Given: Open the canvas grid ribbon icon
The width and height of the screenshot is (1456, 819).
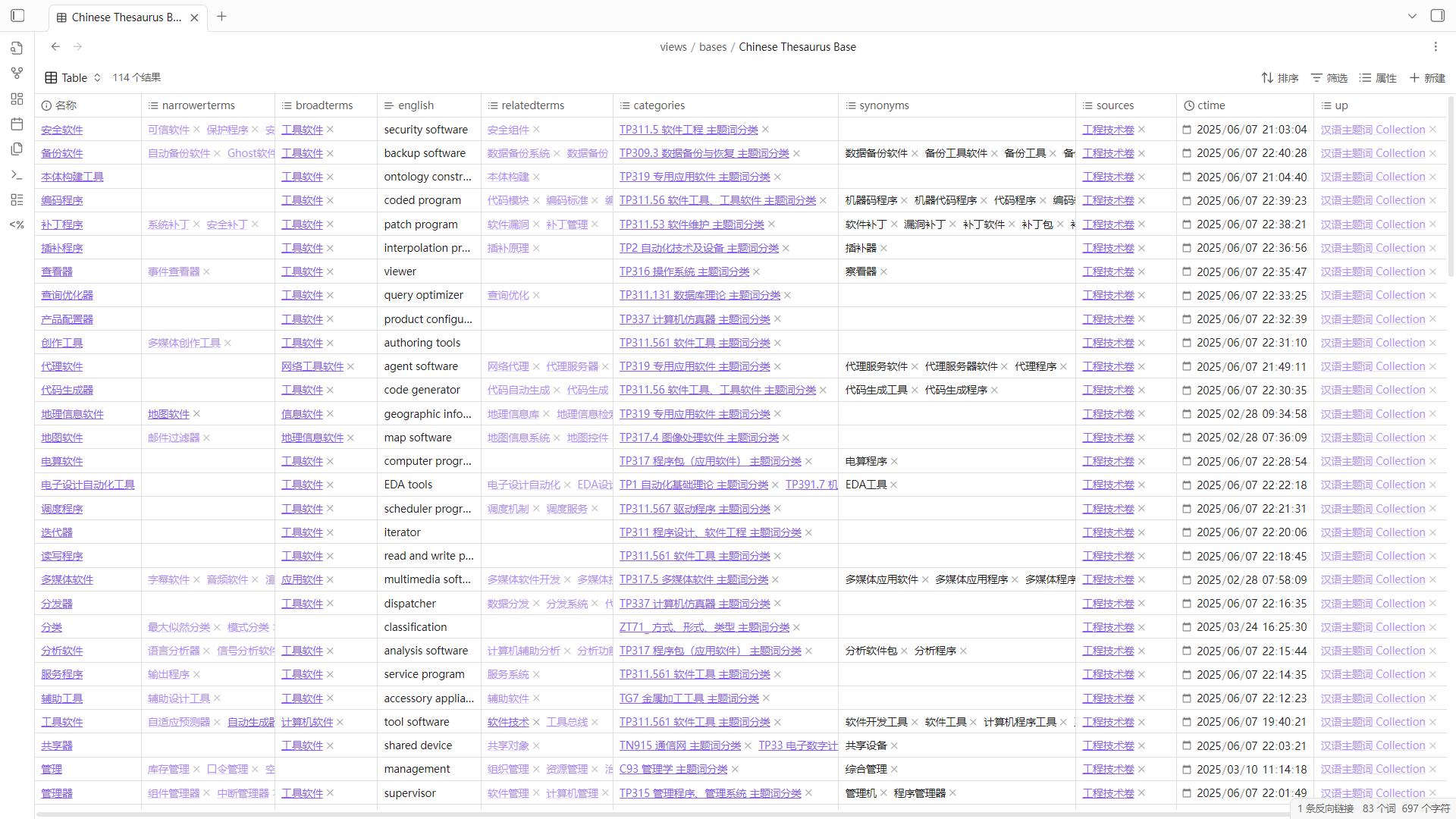Looking at the screenshot, I should (x=17, y=99).
